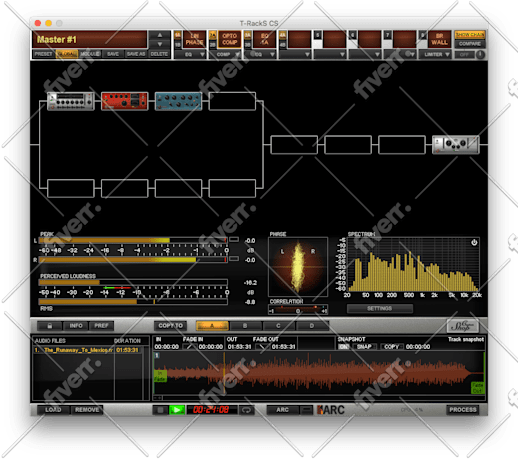518x459 pixels.
Task: Select the red Opto Compressor module in chain
Action: (x=124, y=101)
